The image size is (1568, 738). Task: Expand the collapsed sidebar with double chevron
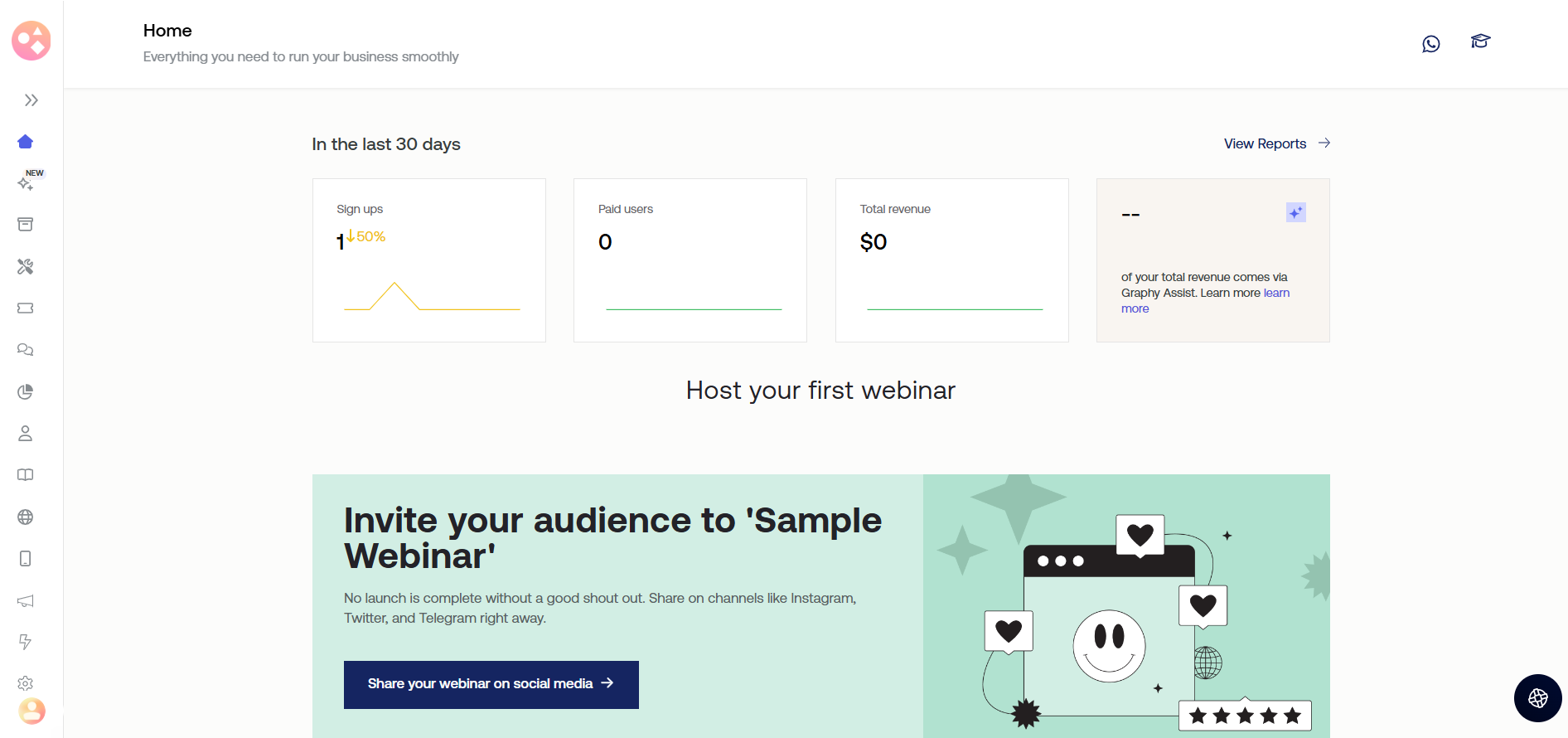point(31,100)
